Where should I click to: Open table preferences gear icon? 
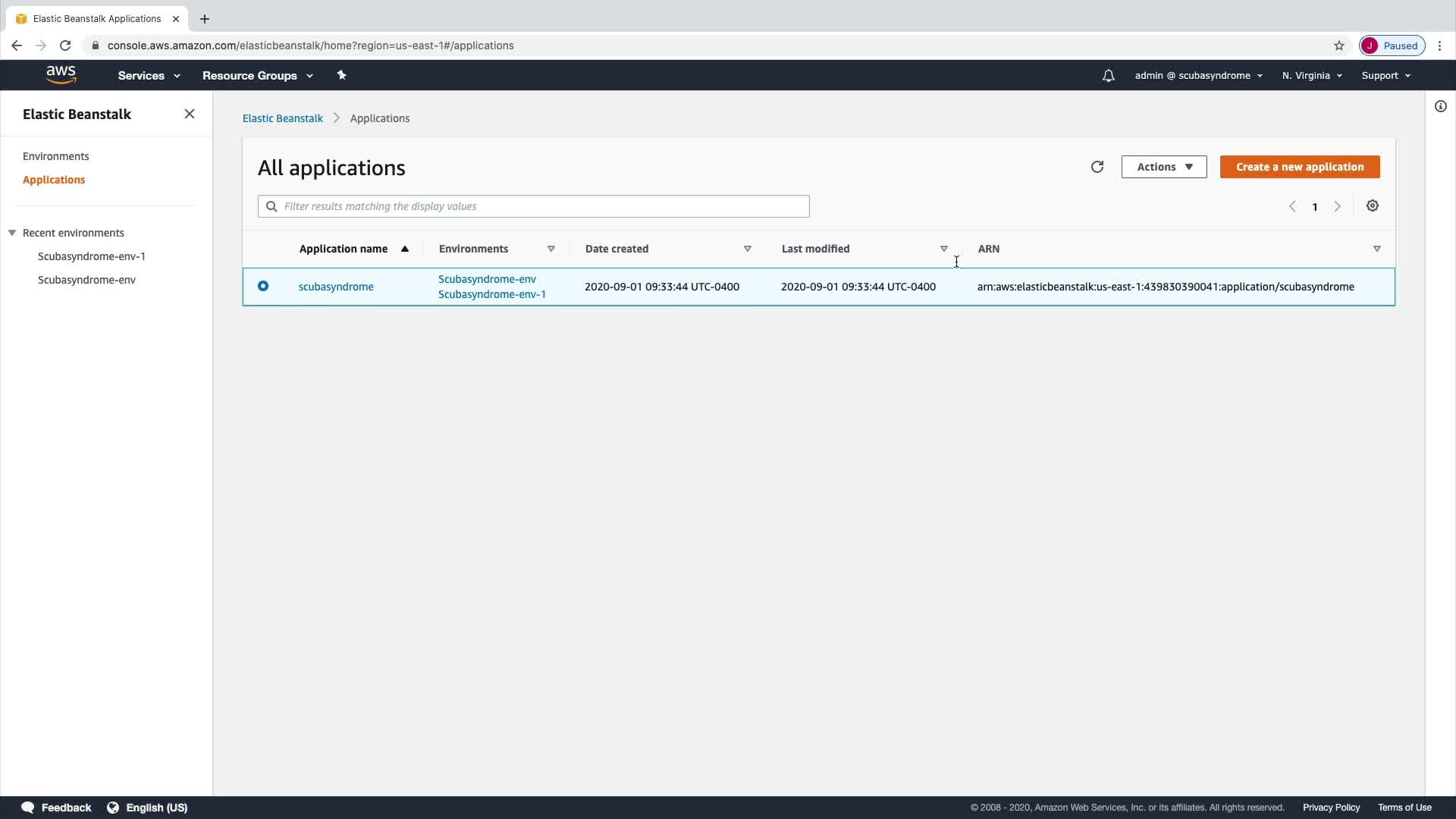(x=1372, y=206)
